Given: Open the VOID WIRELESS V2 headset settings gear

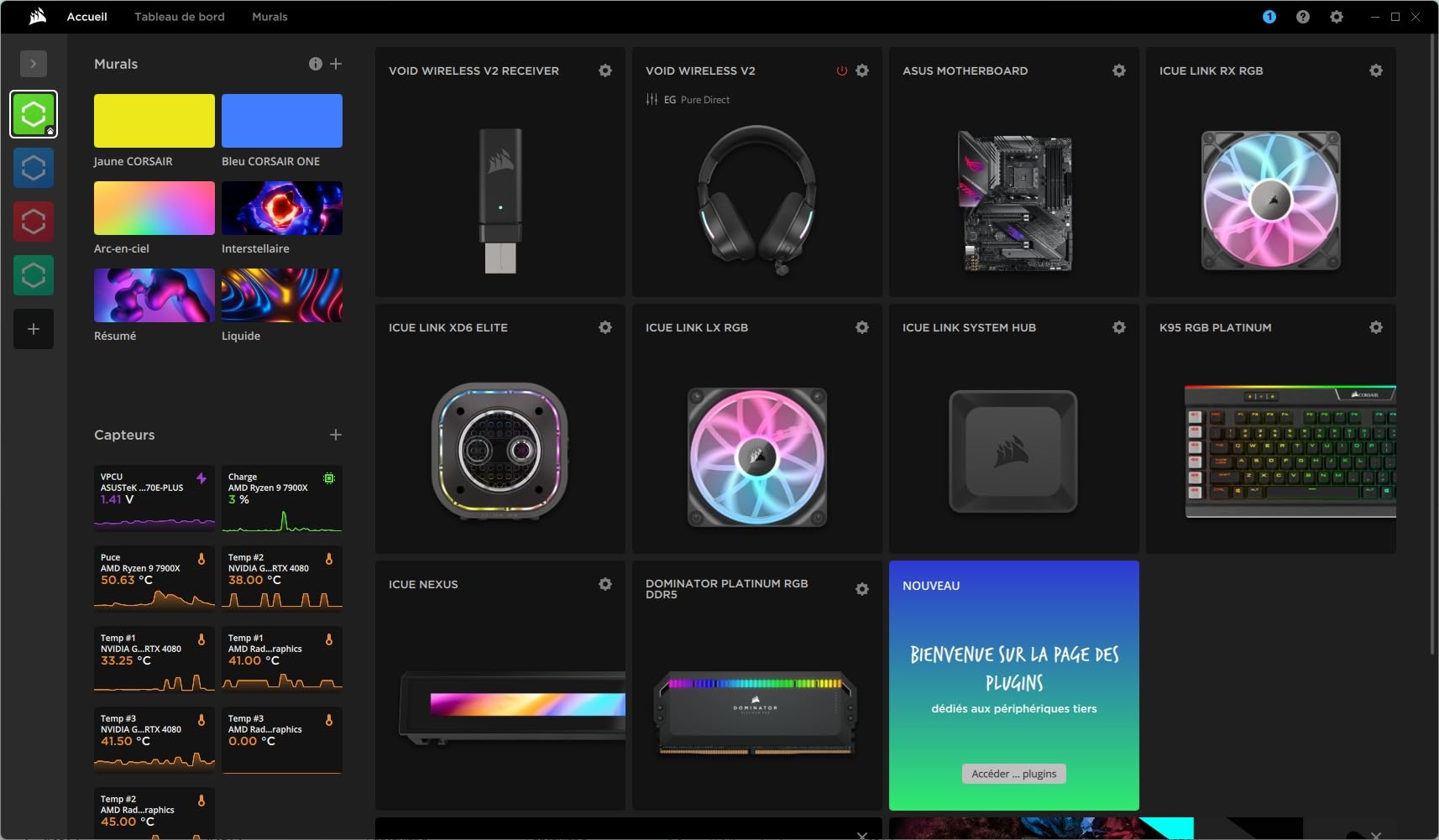Looking at the screenshot, I should (x=862, y=70).
